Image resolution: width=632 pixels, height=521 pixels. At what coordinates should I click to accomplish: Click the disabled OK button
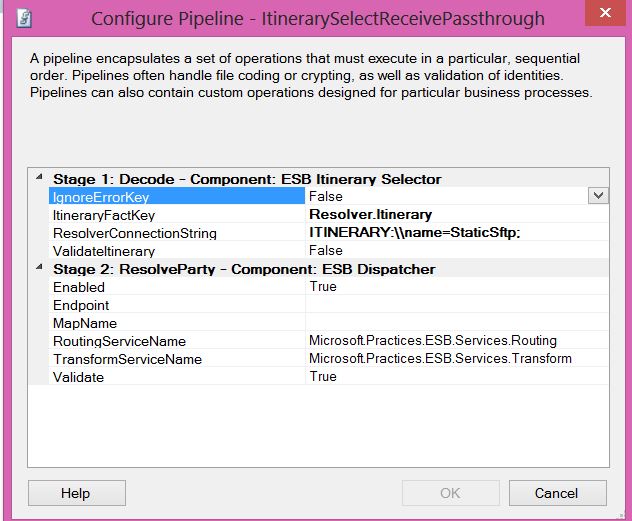coord(450,493)
